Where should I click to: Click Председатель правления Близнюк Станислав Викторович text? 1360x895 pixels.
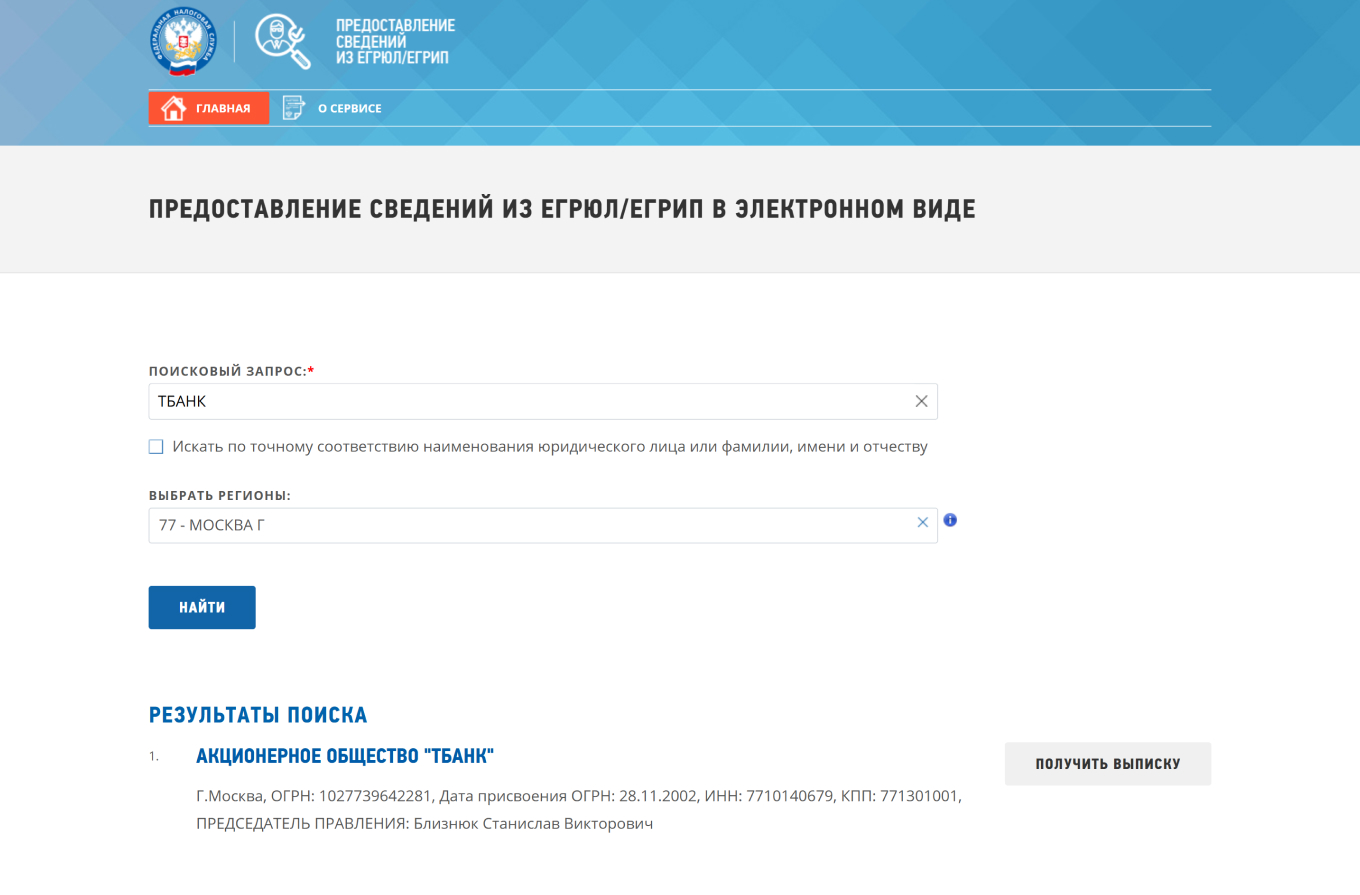coord(424,824)
